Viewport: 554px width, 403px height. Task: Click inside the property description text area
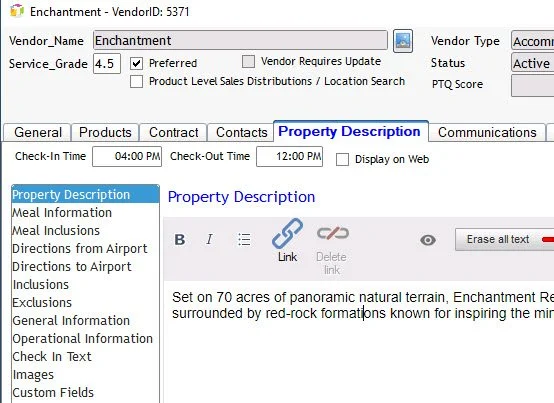click(x=359, y=343)
